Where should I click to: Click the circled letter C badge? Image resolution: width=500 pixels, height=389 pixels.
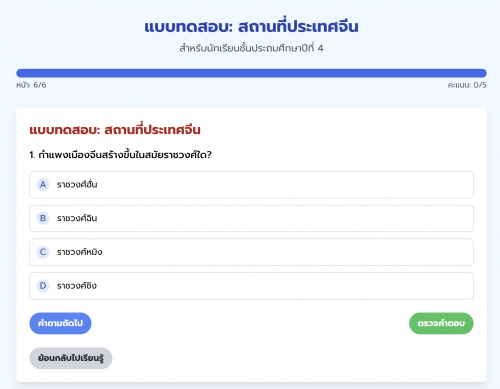pyautogui.click(x=43, y=252)
